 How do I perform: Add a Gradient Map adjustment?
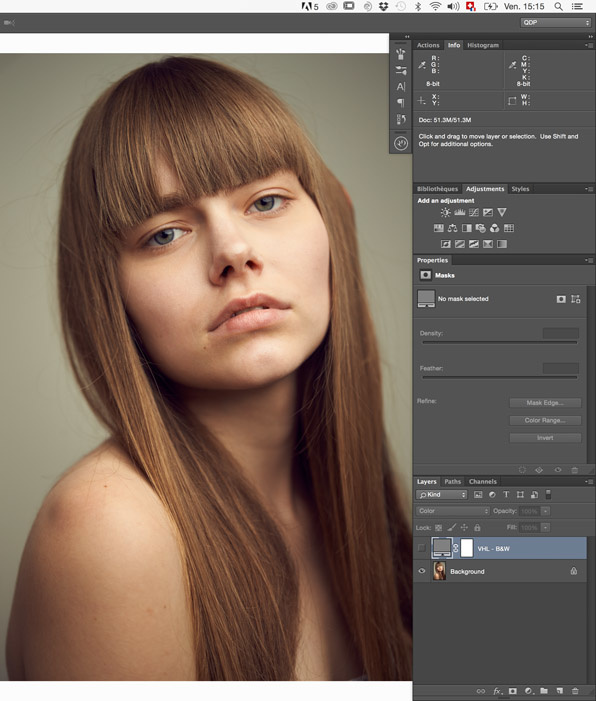(x=502, y=244)
